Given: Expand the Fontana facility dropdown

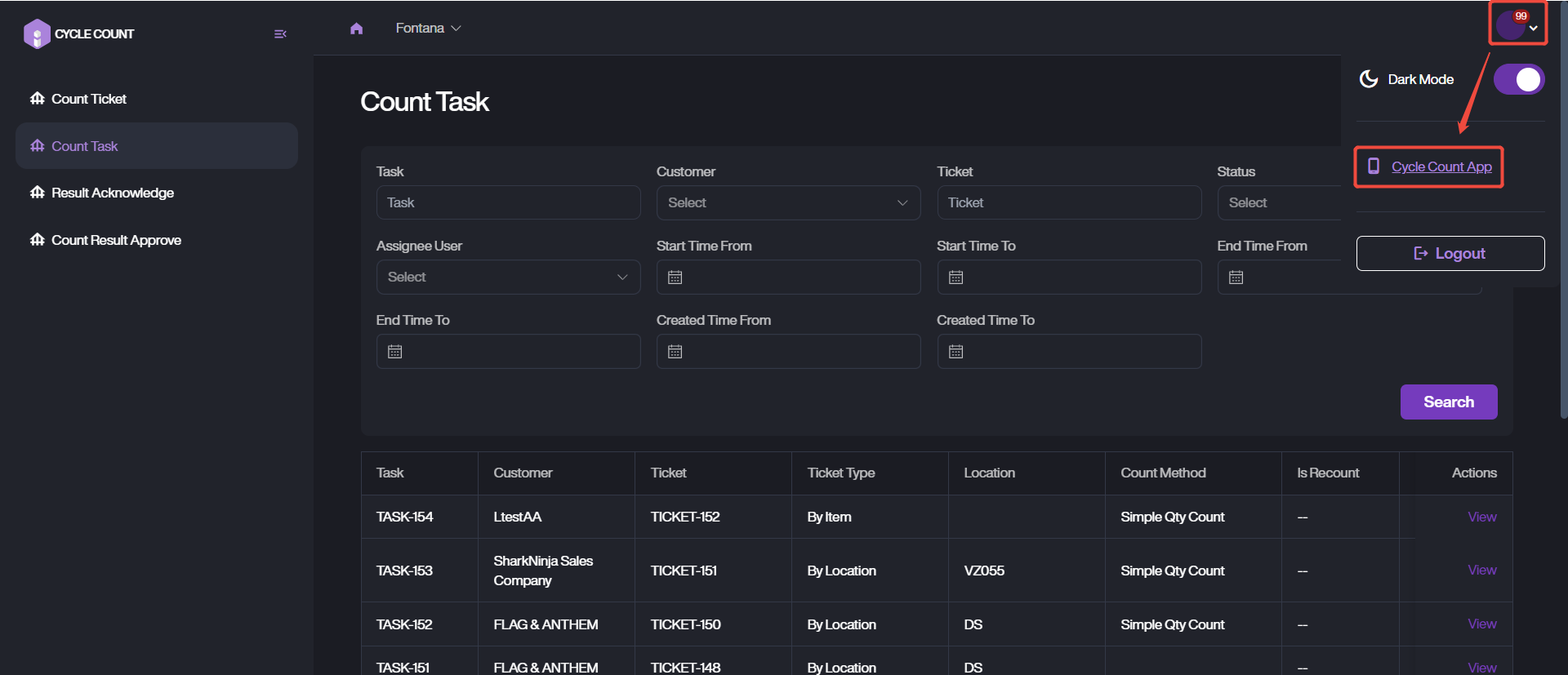Looking at the screenshot, I should point(428,29).
